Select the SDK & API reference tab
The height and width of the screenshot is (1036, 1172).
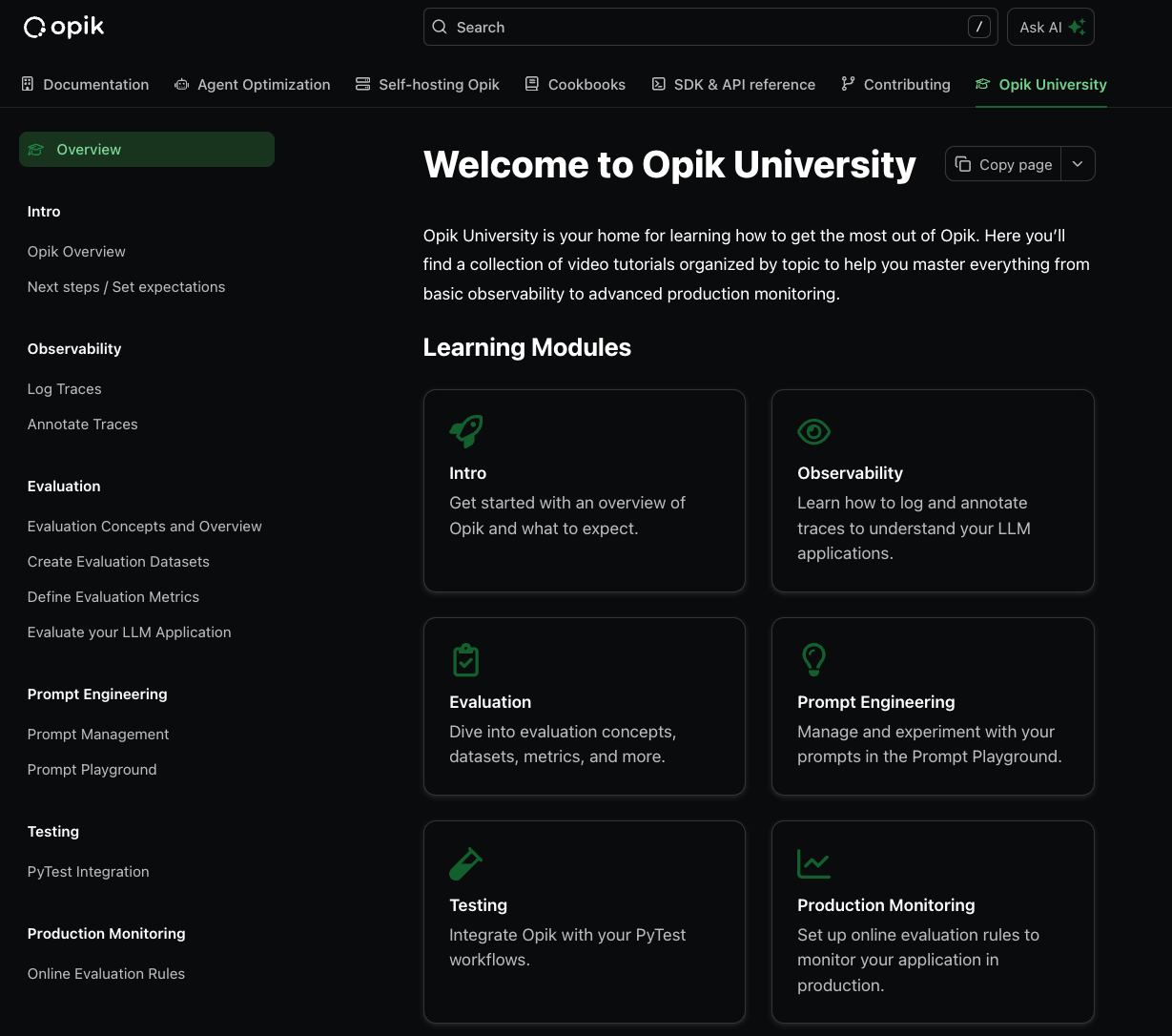click(x=733, y=84)
